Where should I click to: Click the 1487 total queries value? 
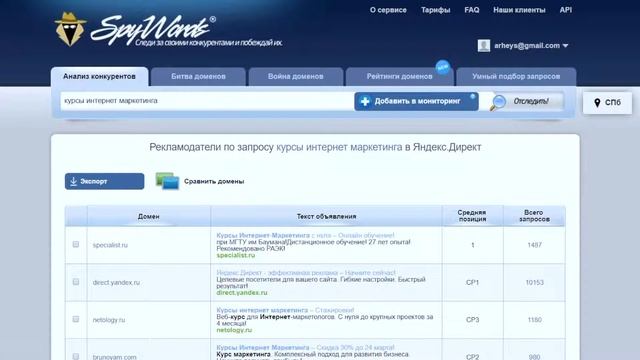(534, 245)
